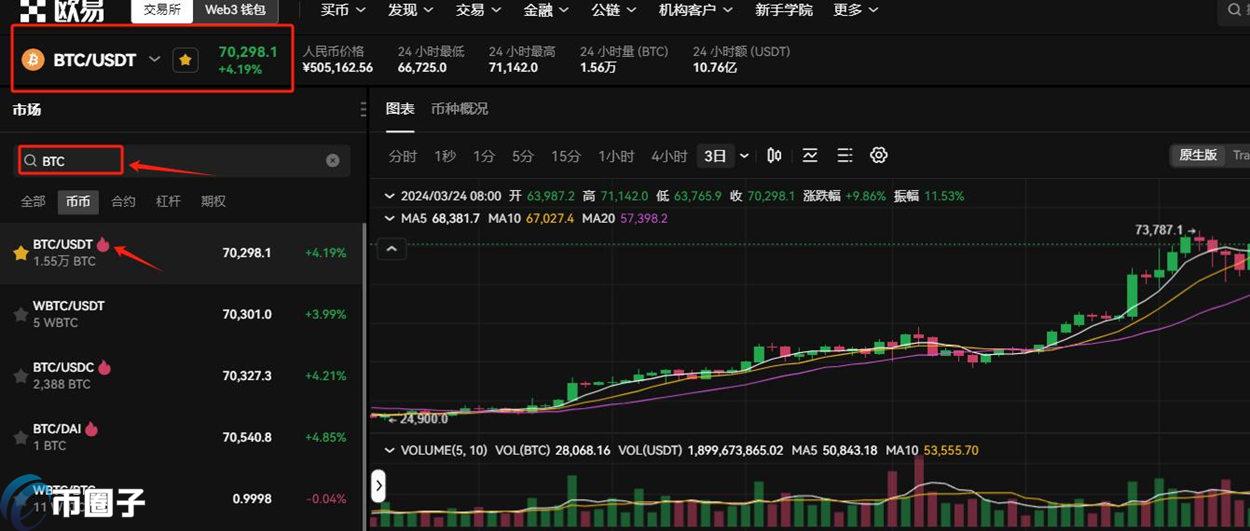Open the time interval dropdown after 3日
Screen dimensions: 1250x531
click(x=744, y=156)
